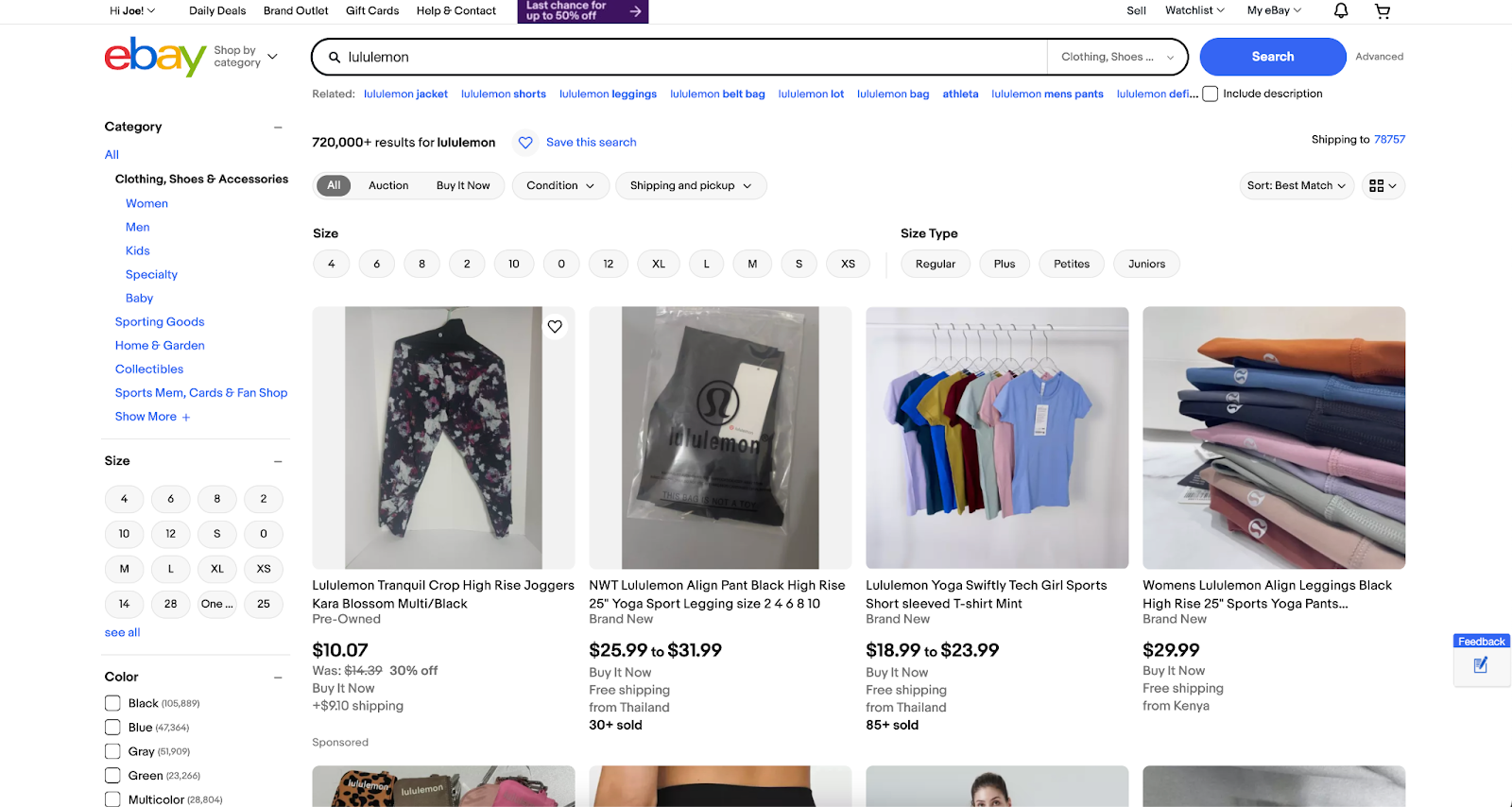The image size is (1512, 807).
Task: Open the gallery view layout selector
Action: click(1383, 186)
